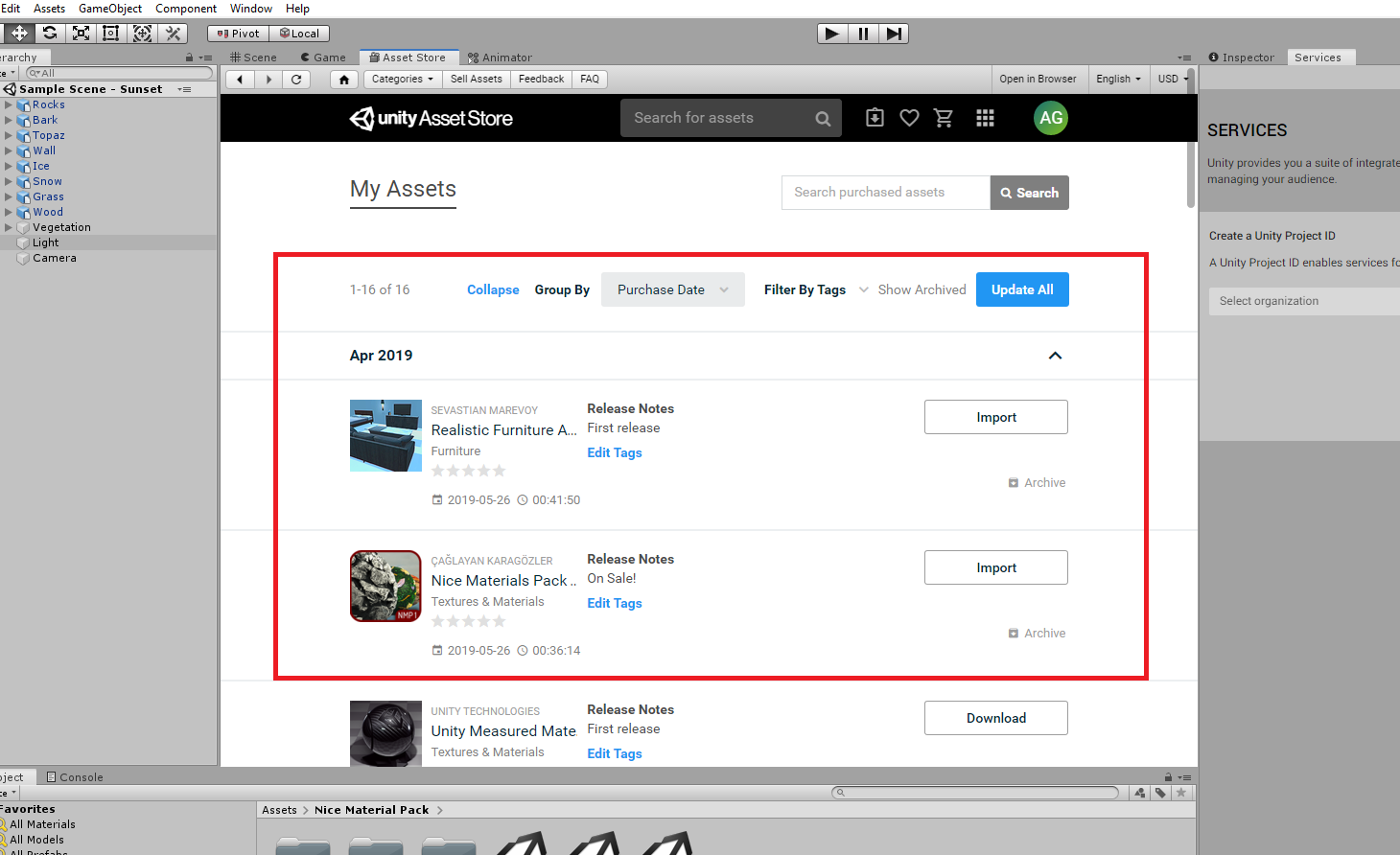Open Select organization dropdown
Image resolution: width=1400 pixels, height=855 pixels.
pyautogui.click(x=1304, y=301)
